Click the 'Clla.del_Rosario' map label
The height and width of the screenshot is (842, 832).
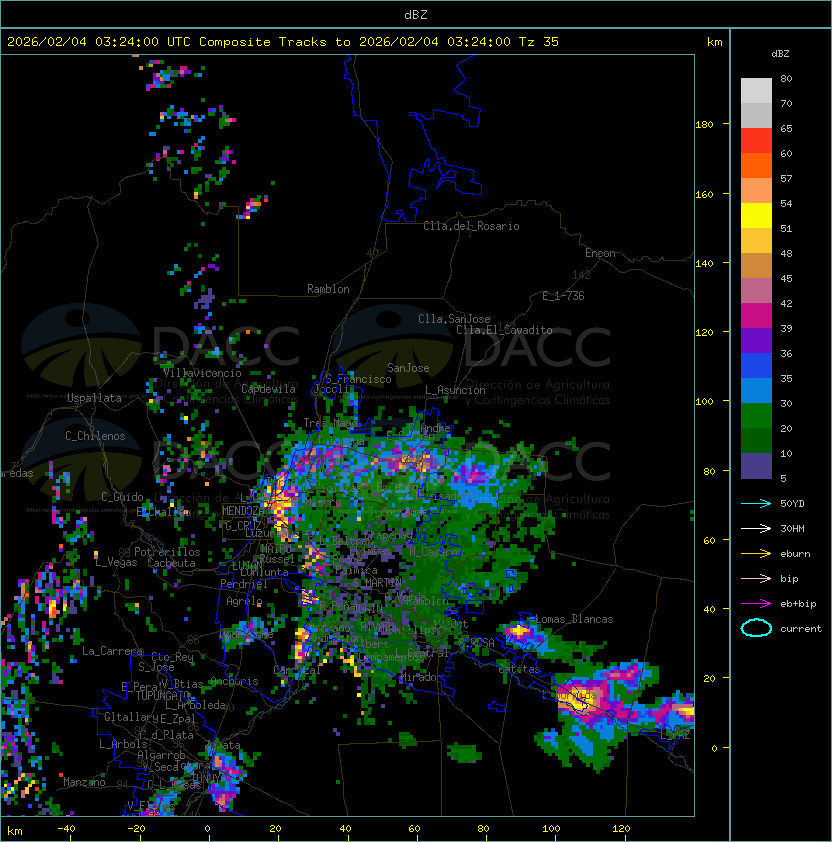click(x=471, y=226)
